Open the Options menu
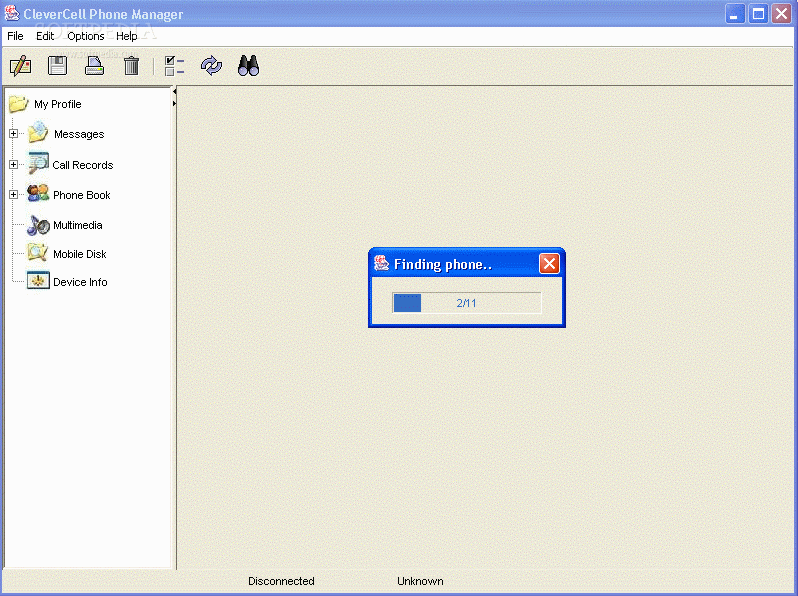The width and height of the screenshot is (798, 596). (86, 36)
